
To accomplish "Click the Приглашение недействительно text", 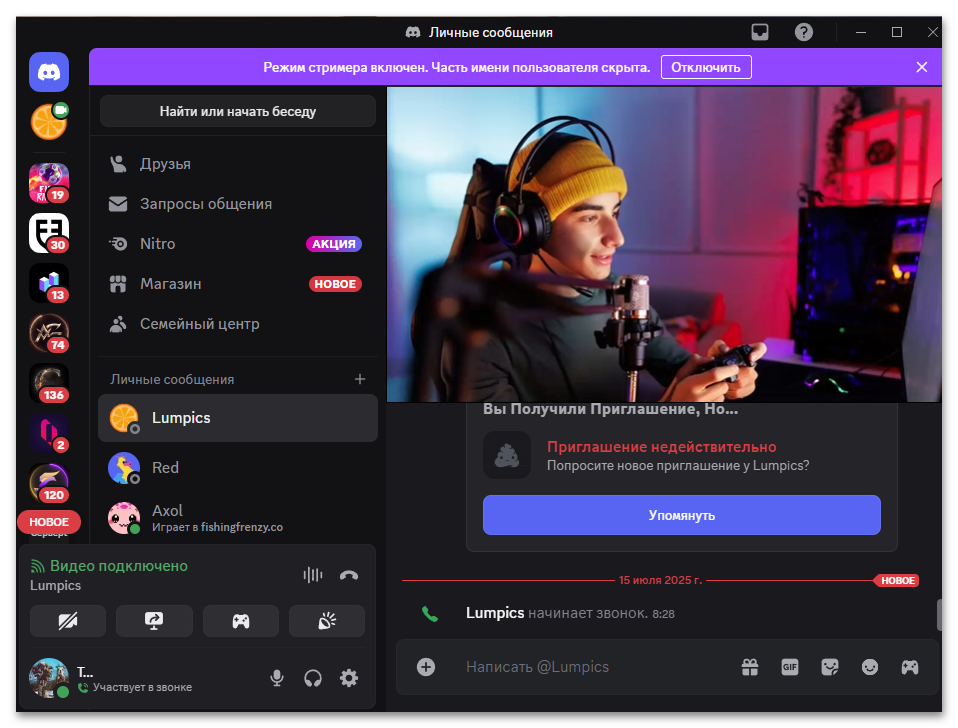I will (x=662, y=447).
